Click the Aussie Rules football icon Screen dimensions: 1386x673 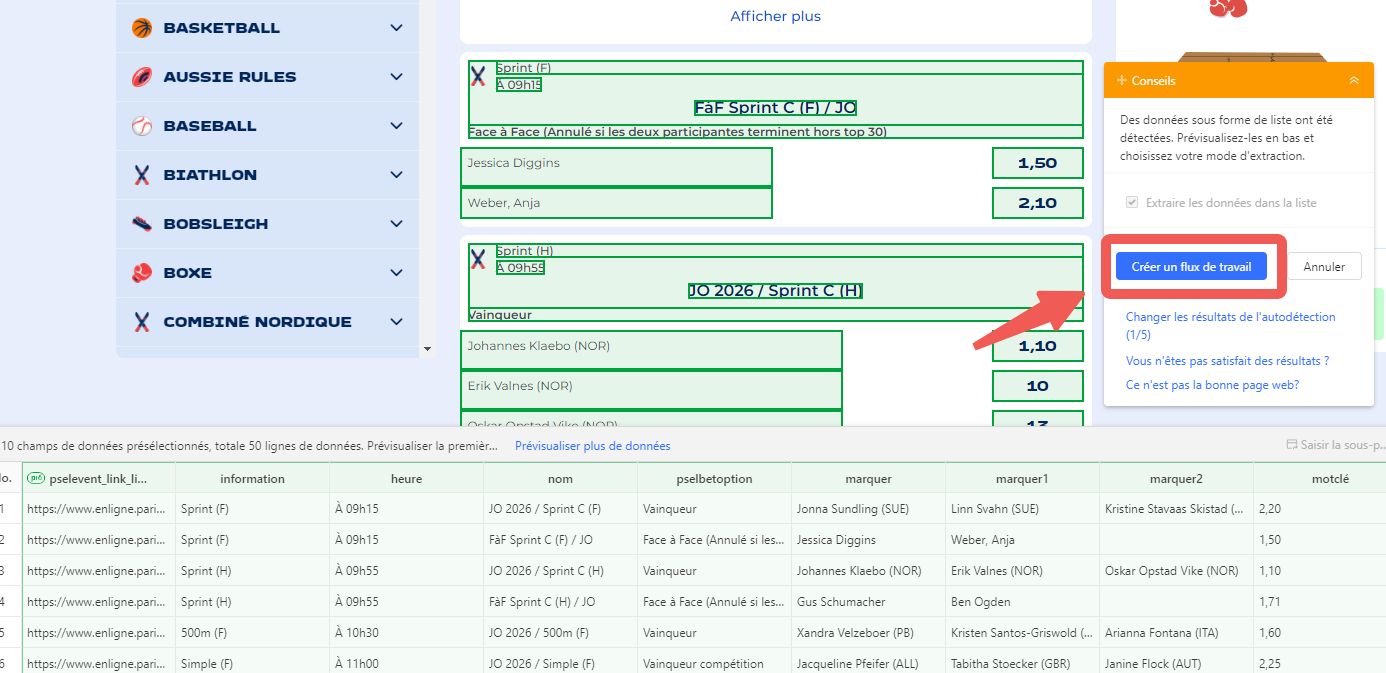(x=141, y=76)
